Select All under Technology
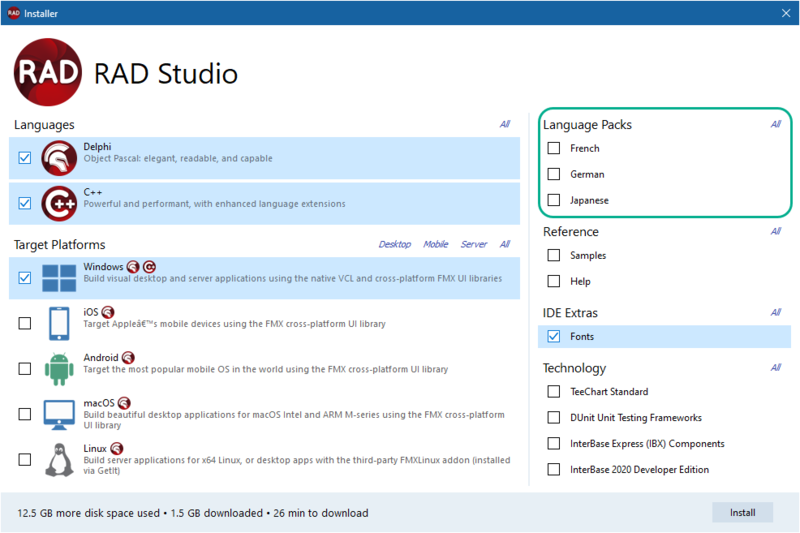 click(776, 368)
